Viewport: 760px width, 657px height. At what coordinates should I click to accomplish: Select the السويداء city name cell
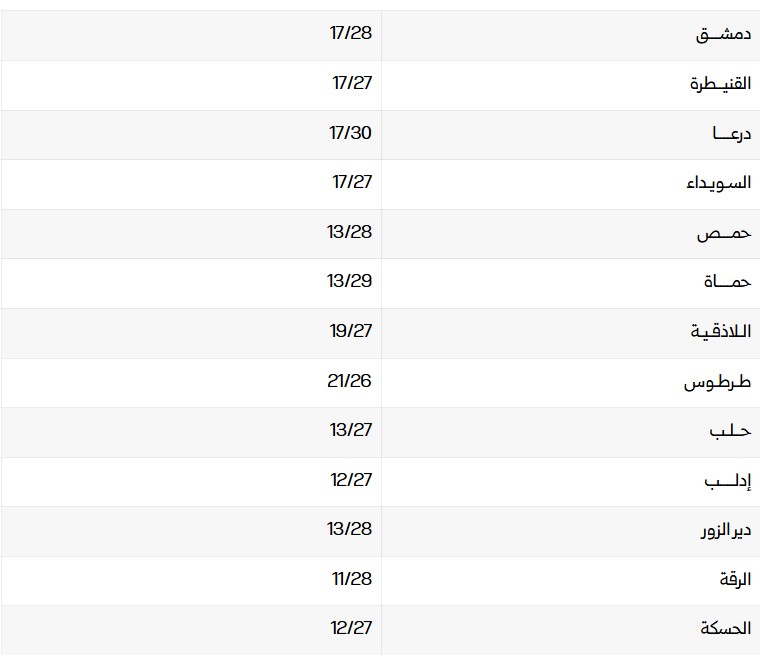click(718, 183)
